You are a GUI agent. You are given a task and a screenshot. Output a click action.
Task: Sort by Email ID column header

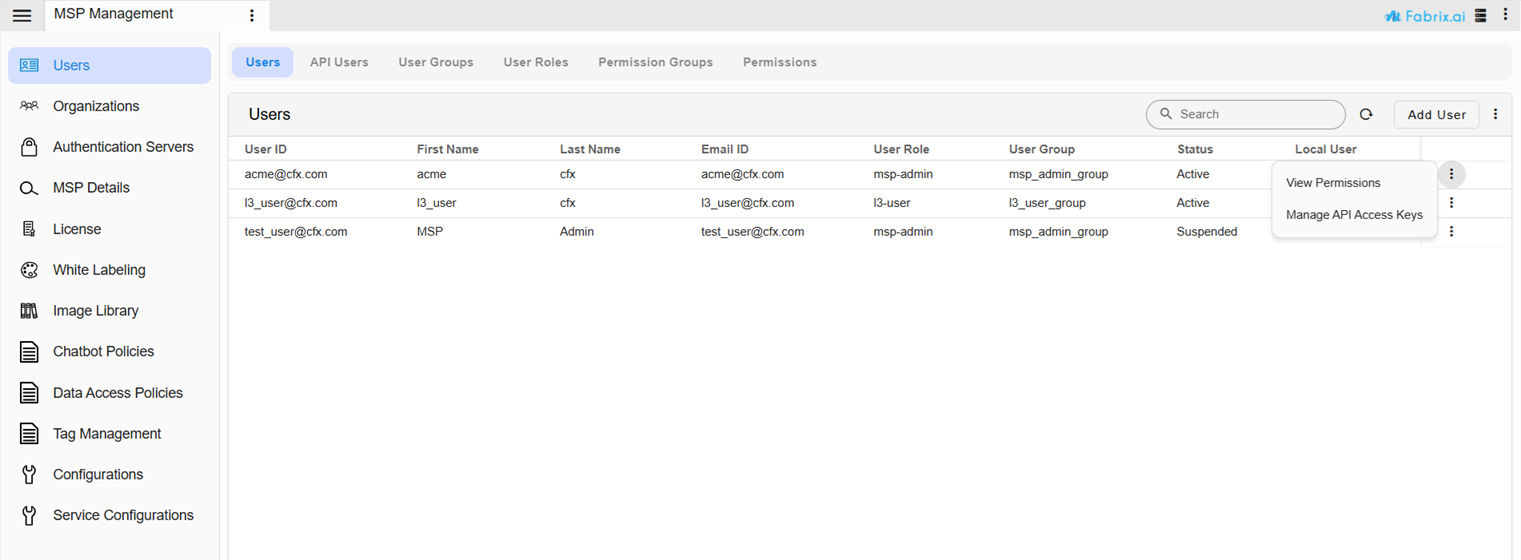coord(725,149)
